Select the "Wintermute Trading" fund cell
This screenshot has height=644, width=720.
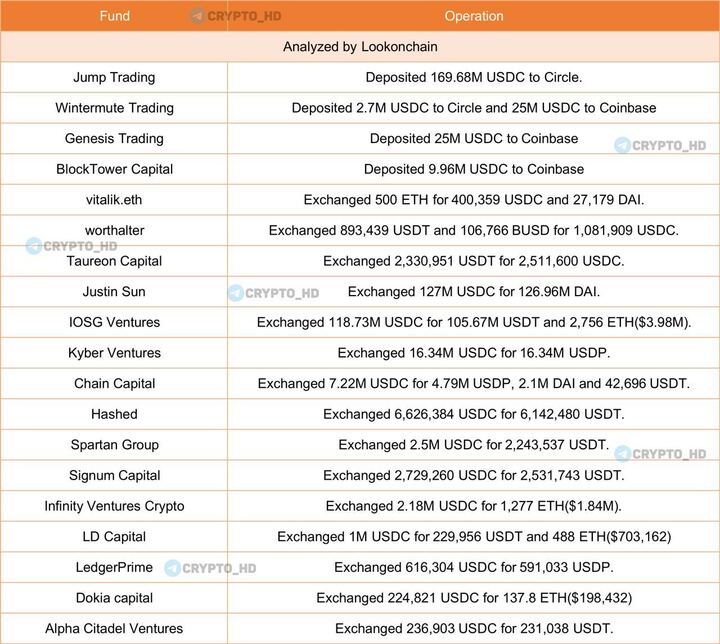(x=114, y=108)
